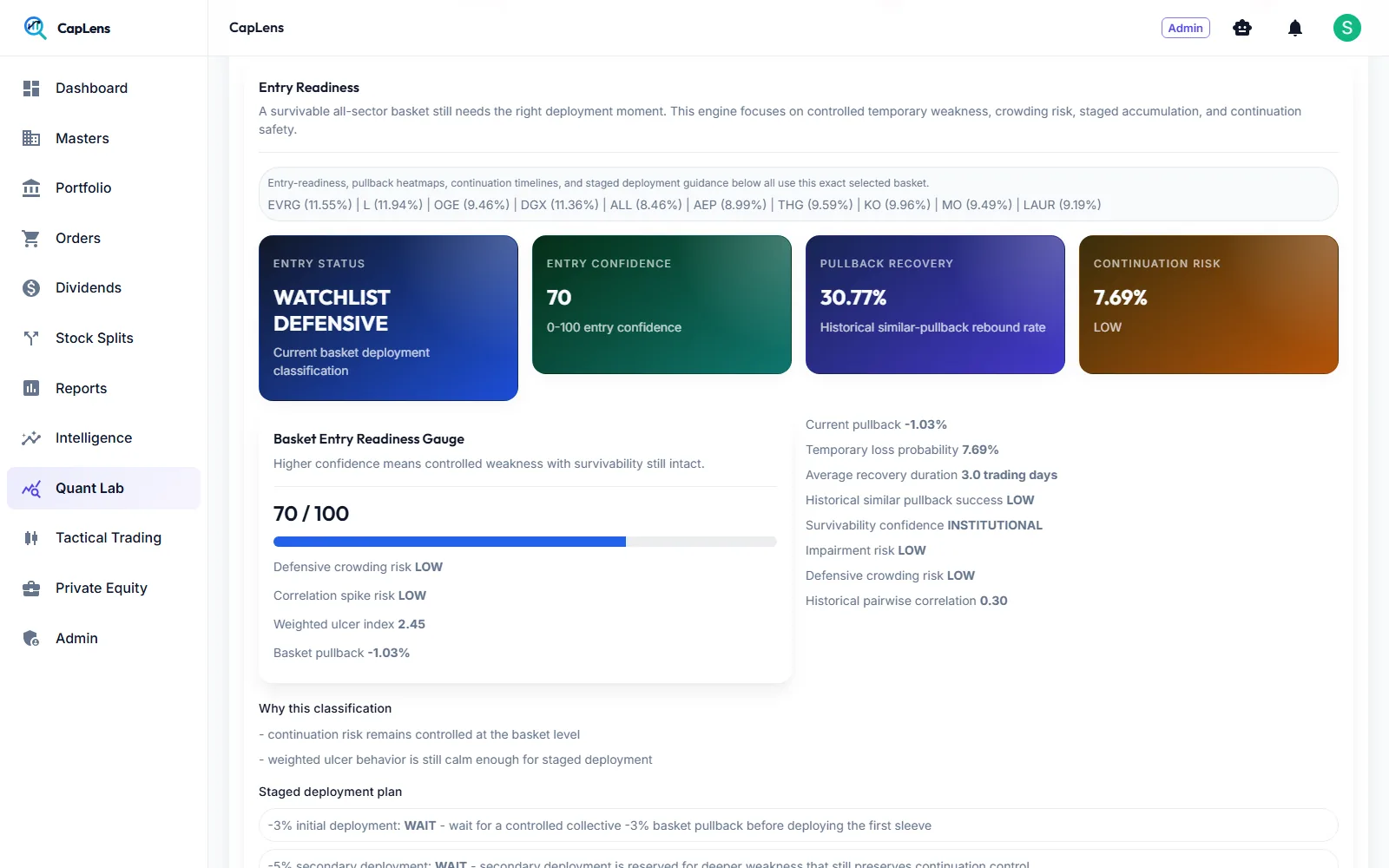Click 'Survivability confidence INSTITUTIONAL' text
The image size is (1389, 868).
click(924, 525)
